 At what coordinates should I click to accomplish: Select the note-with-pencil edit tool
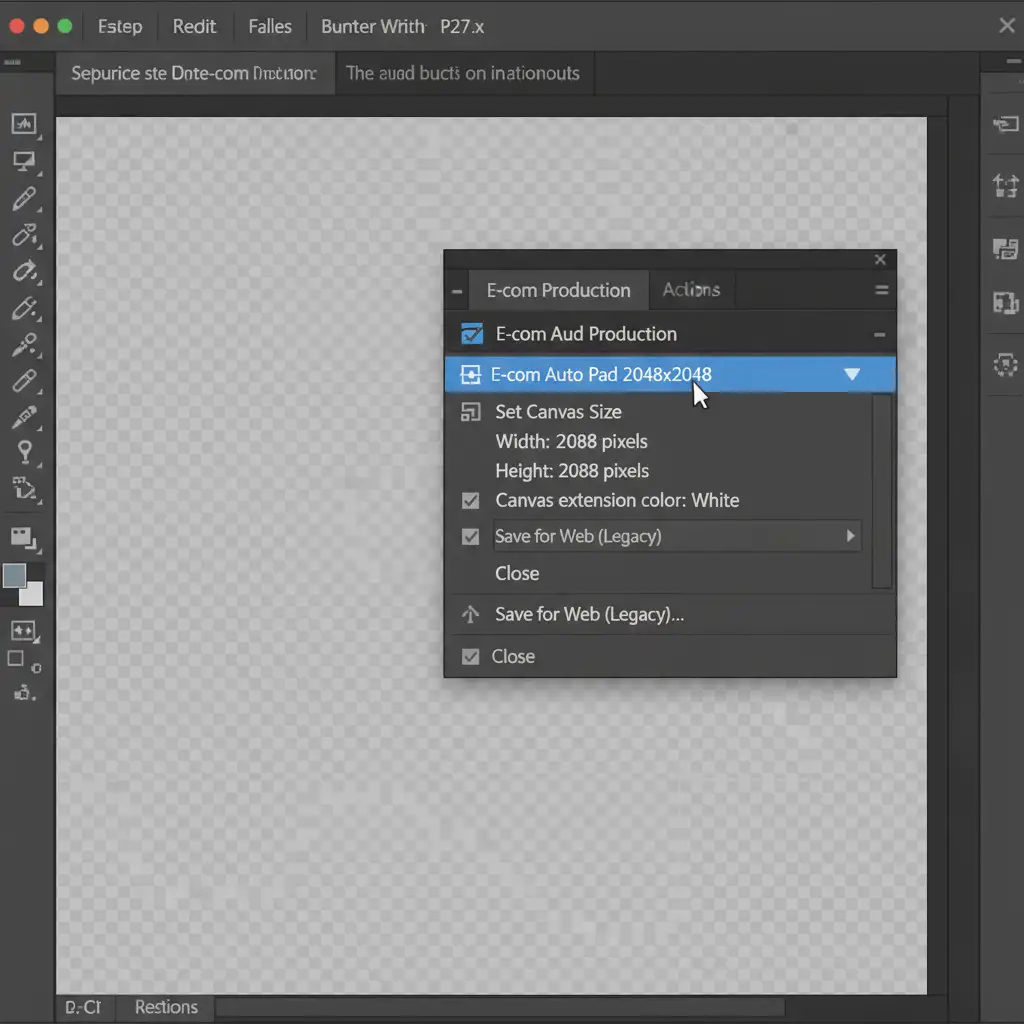tap(23, 489)
